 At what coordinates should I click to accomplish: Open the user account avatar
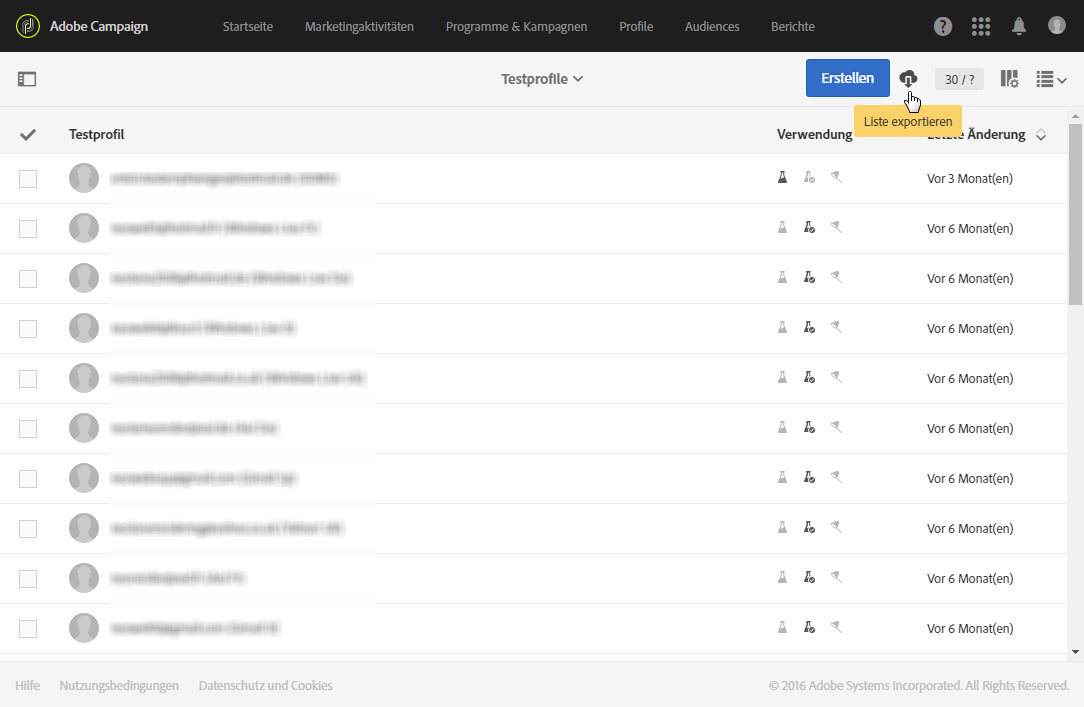pyautogui.click(x=1056, y=26)
